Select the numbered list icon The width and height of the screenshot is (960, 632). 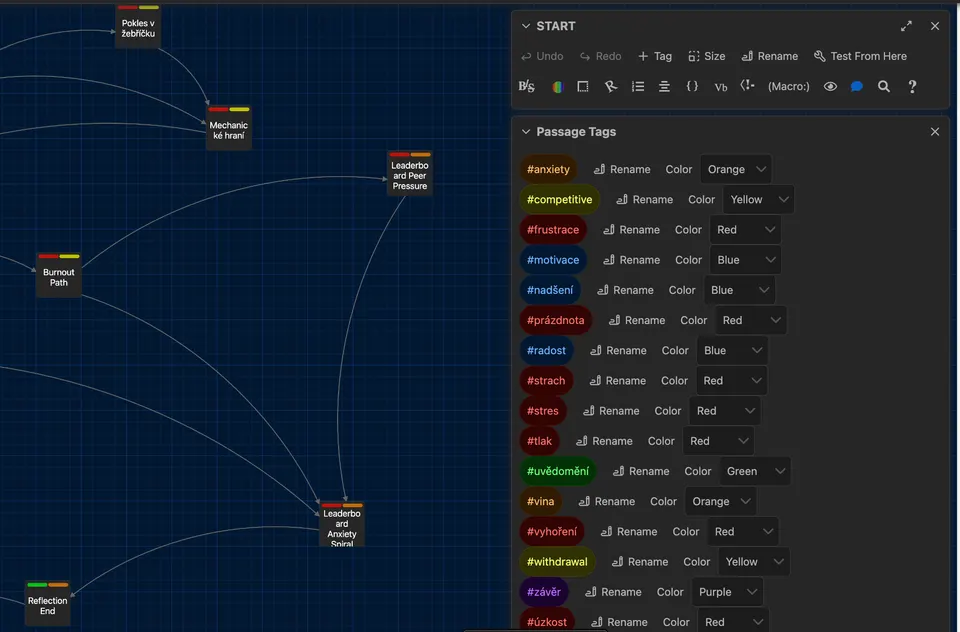[x=637, y=86]
